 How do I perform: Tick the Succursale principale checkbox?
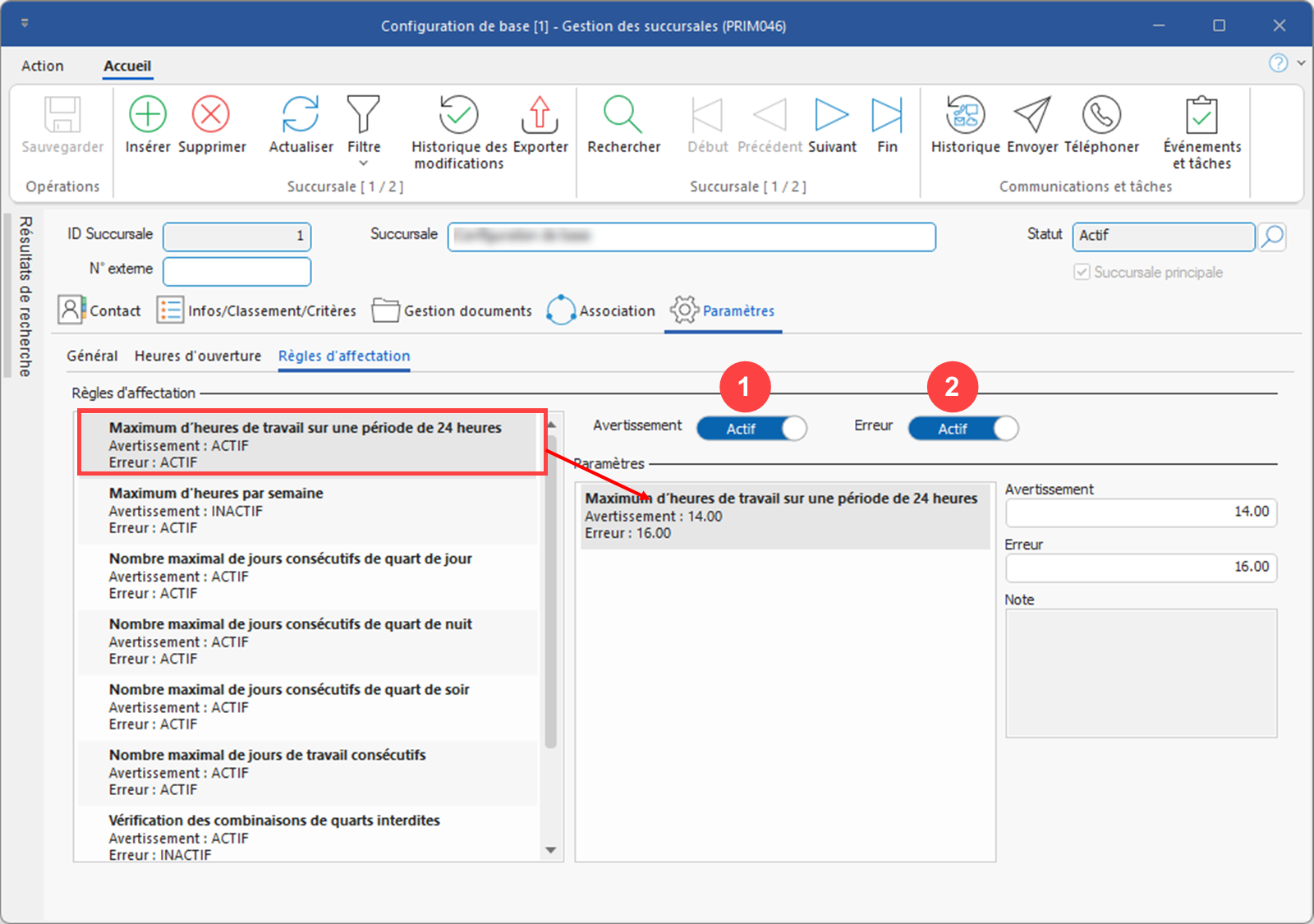tap(1082, 272)
